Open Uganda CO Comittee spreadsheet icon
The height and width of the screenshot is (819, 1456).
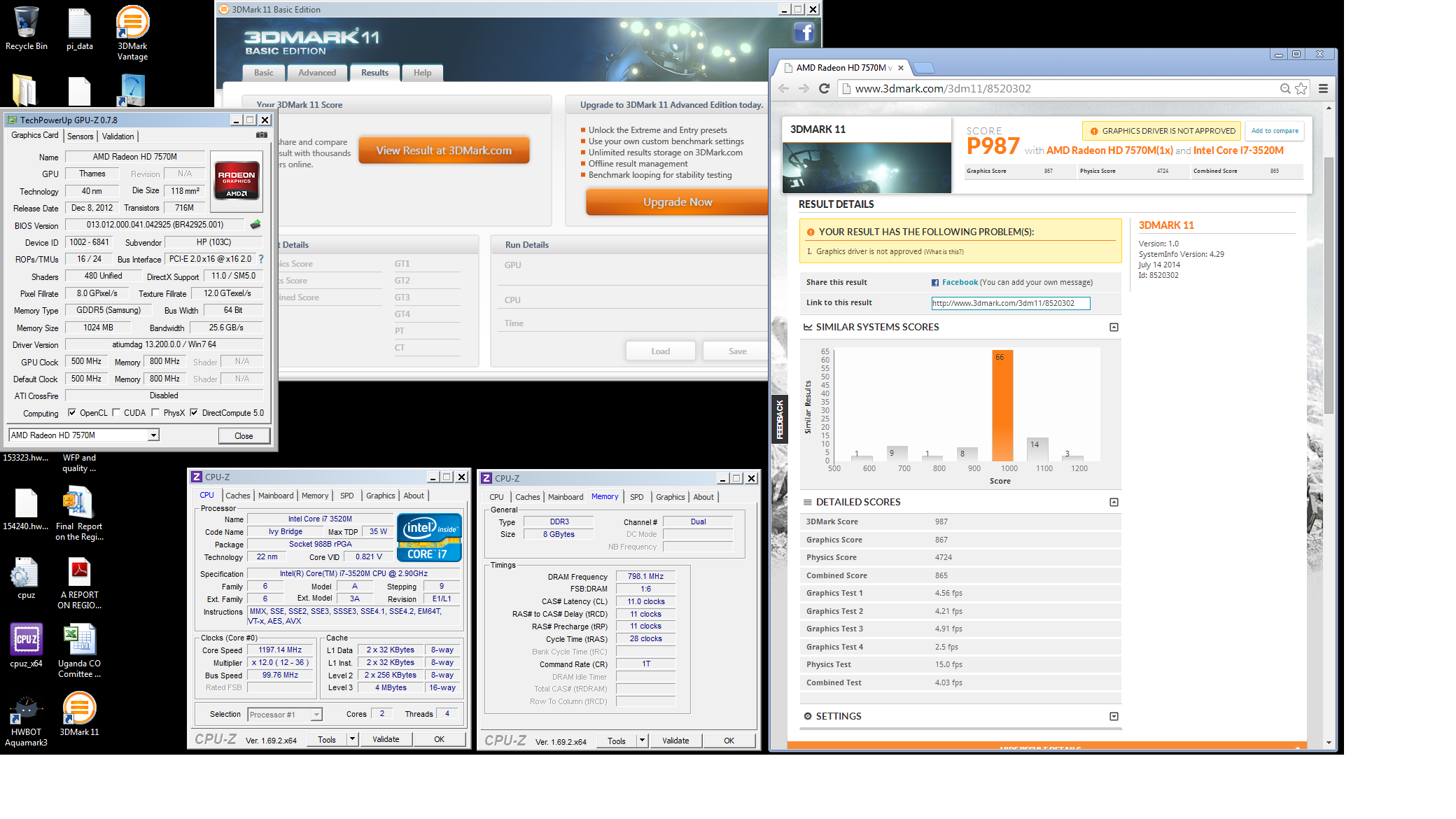(79, 650)
